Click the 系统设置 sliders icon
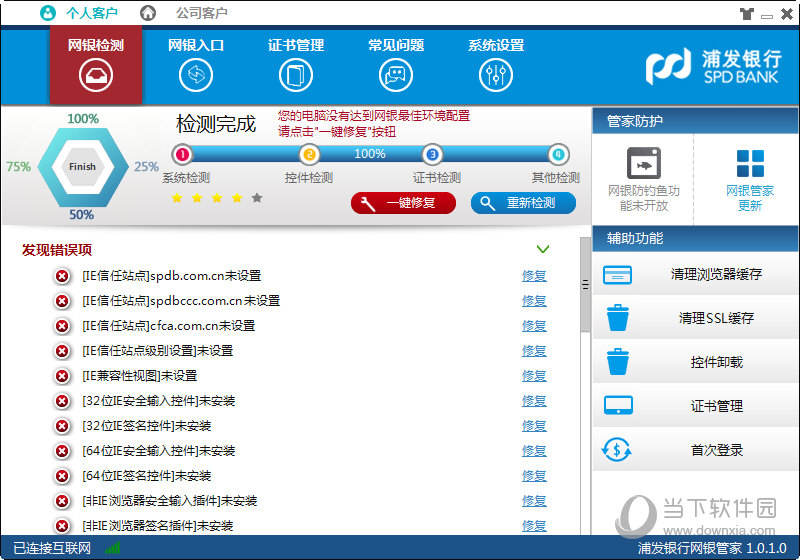Screen dimensions: 800x560 [x=496, y=75]
